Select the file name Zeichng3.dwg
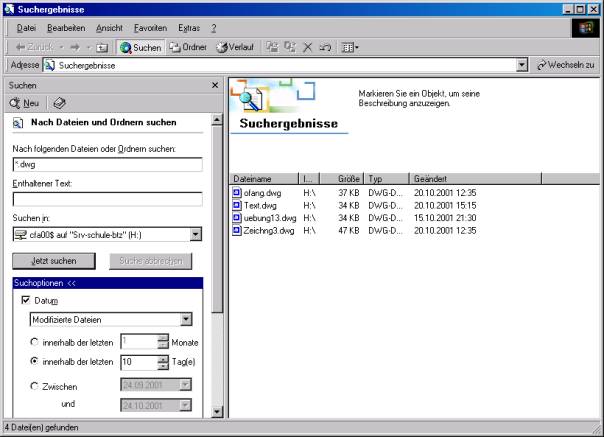 (x=269, y=231)
